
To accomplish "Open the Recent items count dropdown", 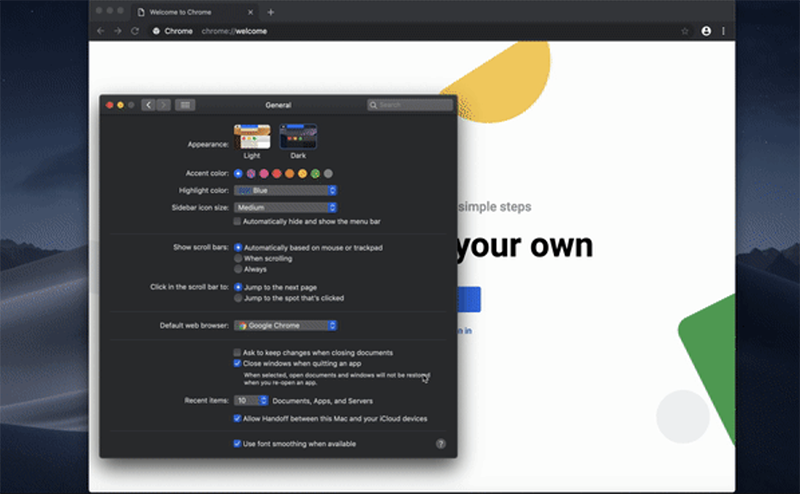I will (251, 401).
